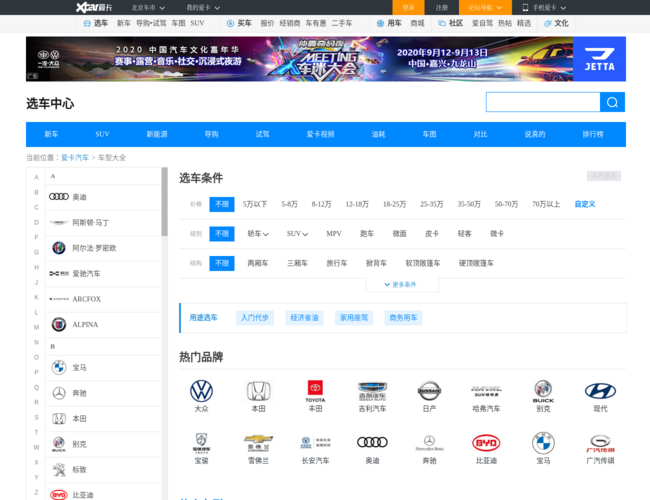Select the Honda logo in hot brands
The image size is (650, 500).
(258, 391)
